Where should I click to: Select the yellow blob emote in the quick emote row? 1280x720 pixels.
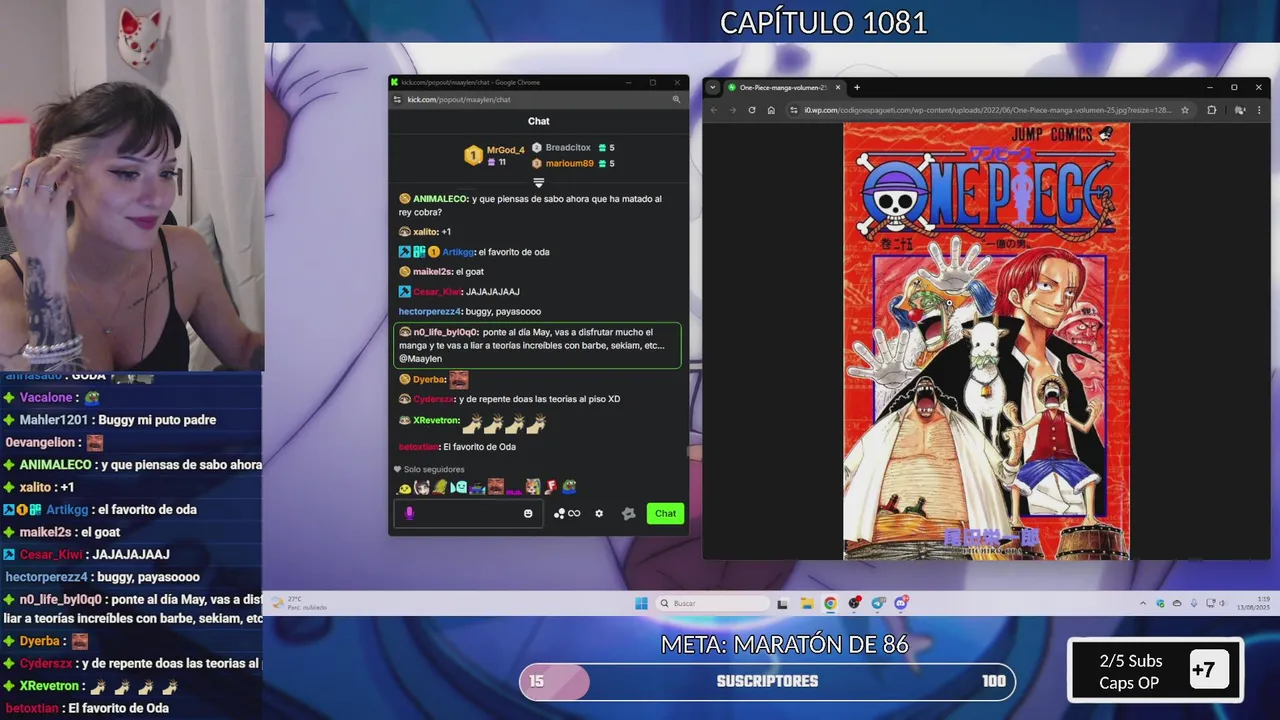404,488
